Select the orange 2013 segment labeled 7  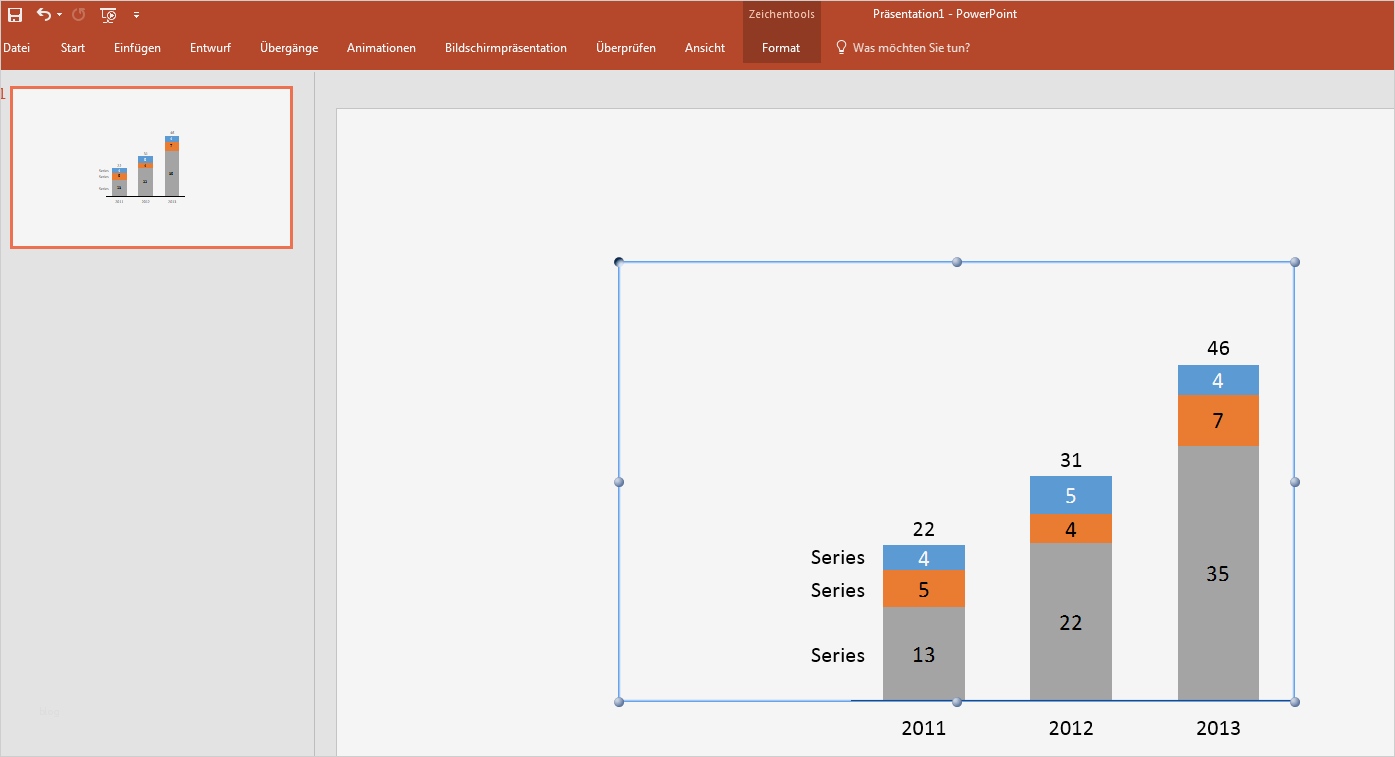point(1218,421)
